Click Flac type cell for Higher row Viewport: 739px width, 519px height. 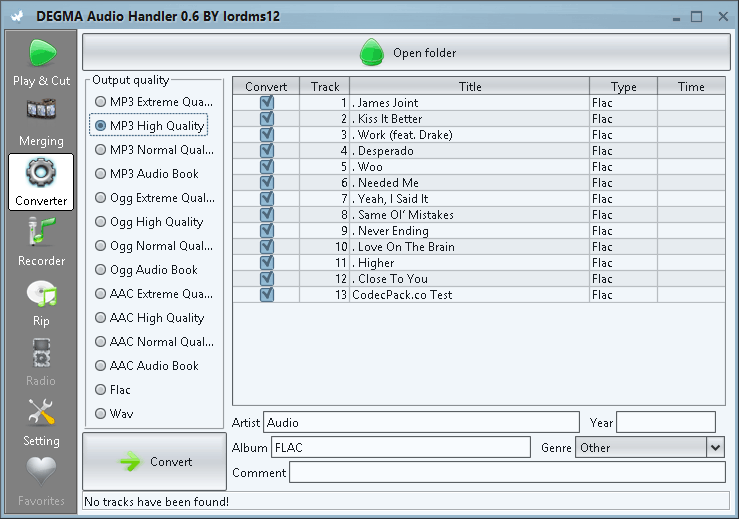point(623,263)
